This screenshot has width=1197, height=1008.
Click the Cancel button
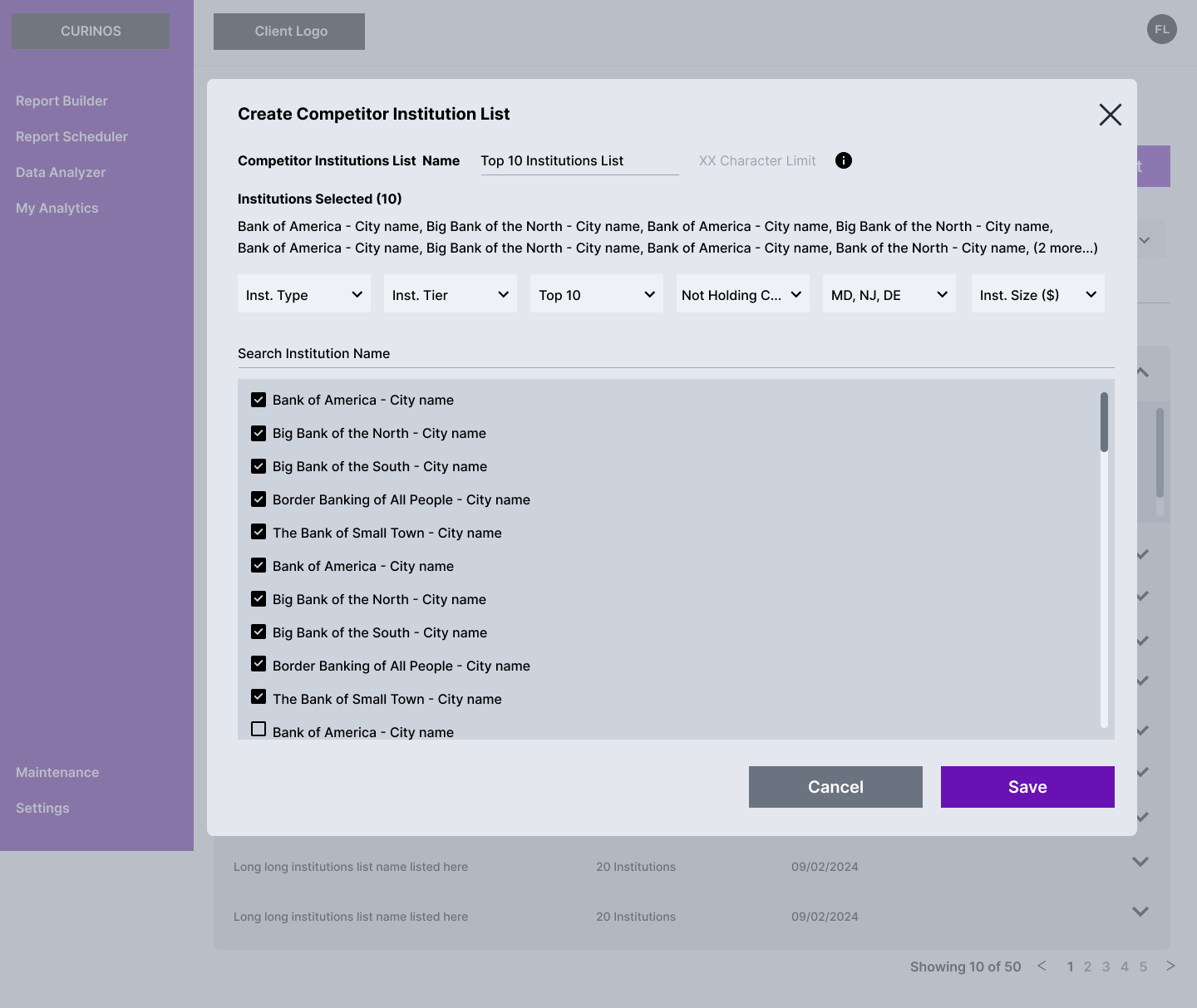click(835, 787)
